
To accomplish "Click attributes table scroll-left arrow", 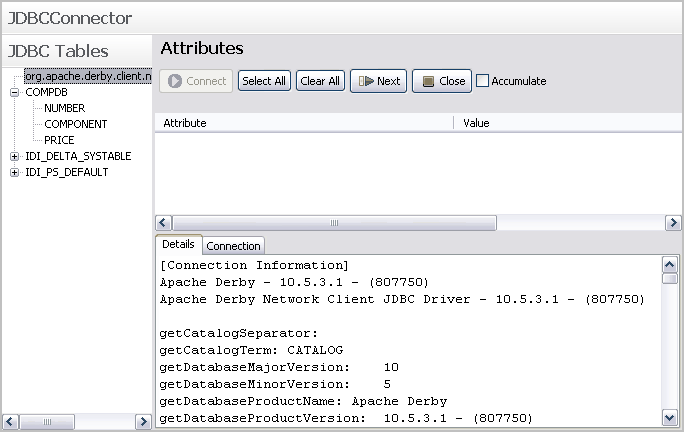I will [x=163, y=223].
